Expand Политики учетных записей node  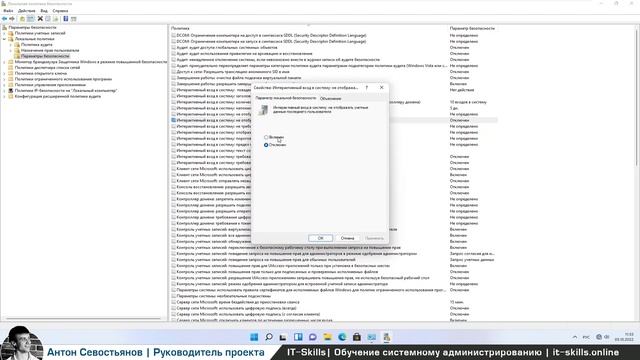[x=4, y=33]
